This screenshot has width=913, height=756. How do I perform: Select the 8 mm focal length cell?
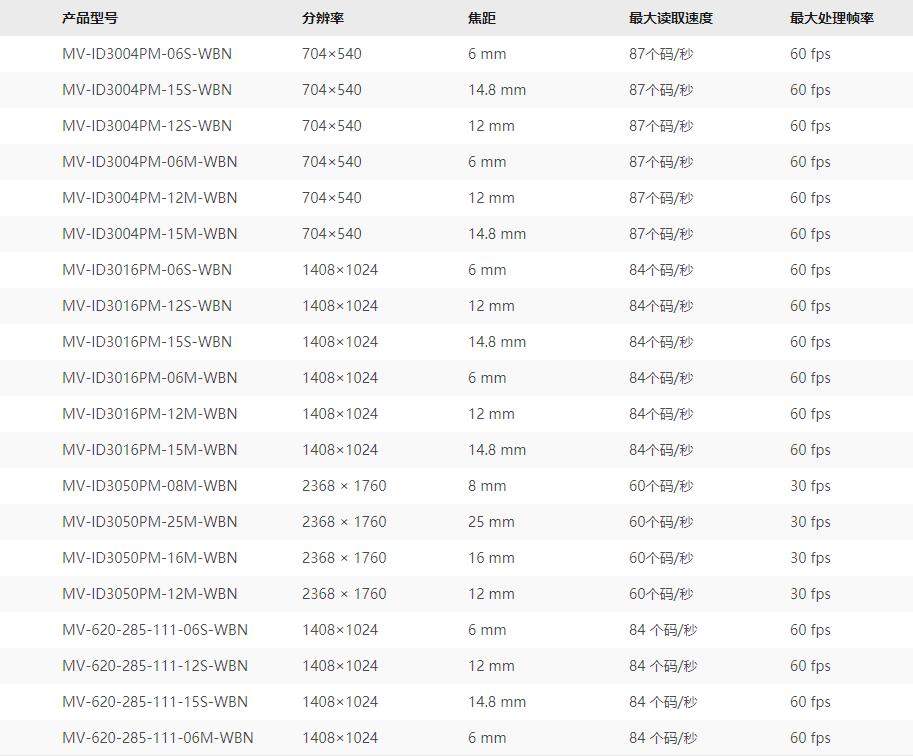pos(487,486)
